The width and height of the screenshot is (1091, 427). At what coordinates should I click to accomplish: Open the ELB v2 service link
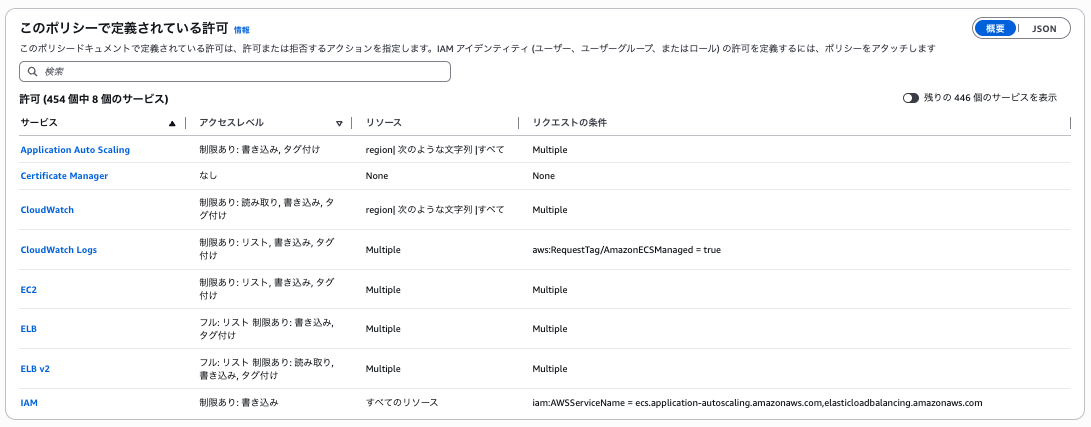coord(35,369)
